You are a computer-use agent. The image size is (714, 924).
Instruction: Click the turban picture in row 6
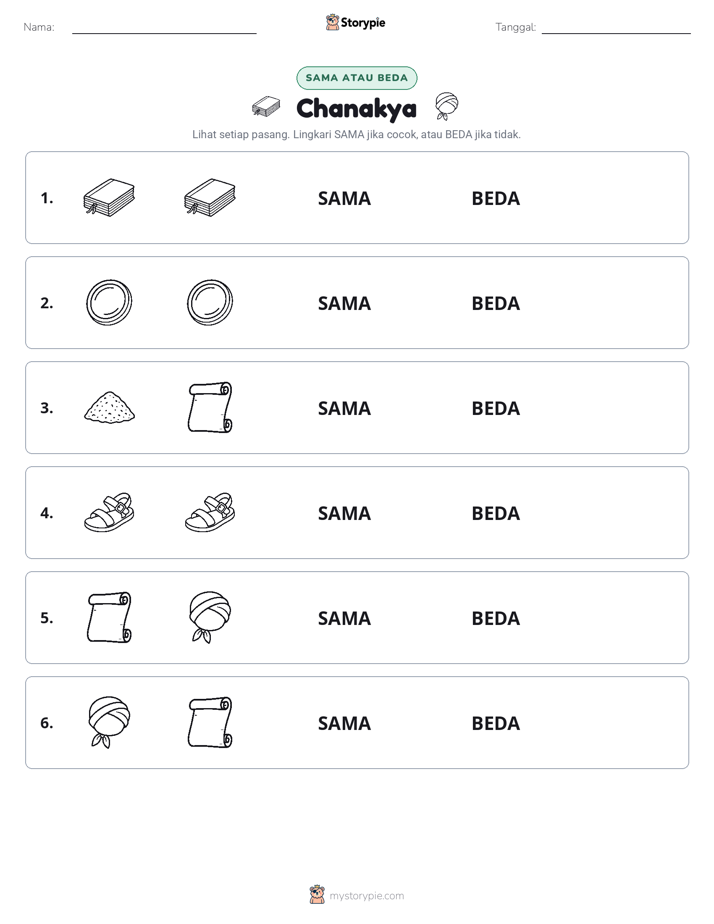click(x=110, y=722)
